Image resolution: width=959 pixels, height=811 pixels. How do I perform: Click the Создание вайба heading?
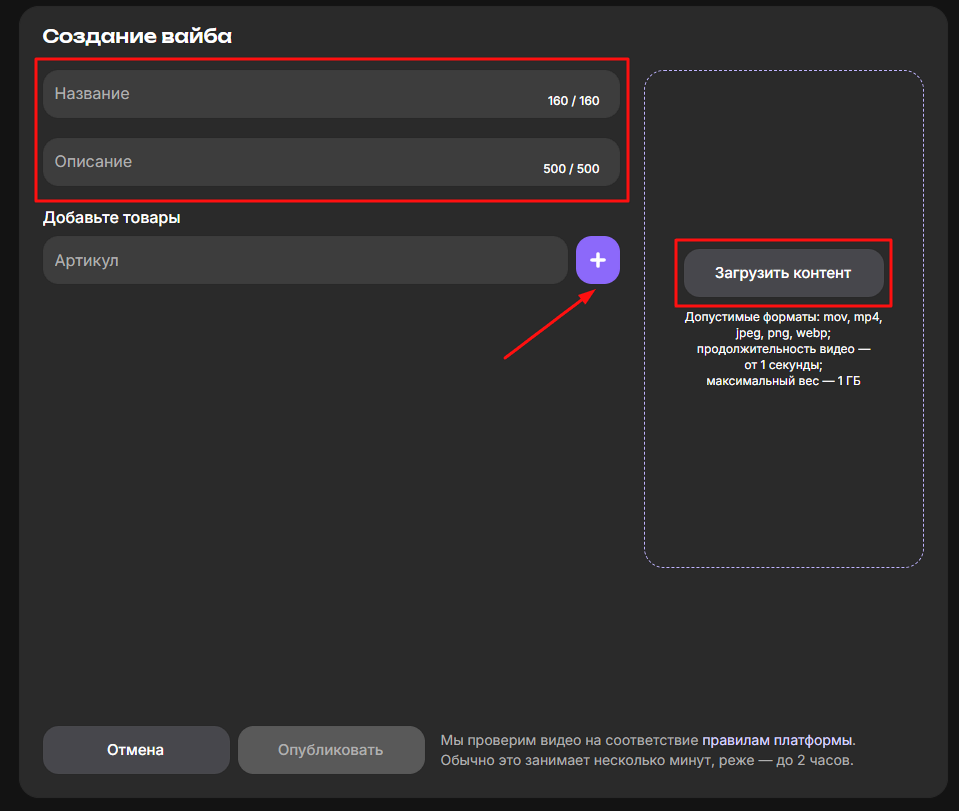coord(137,37)
